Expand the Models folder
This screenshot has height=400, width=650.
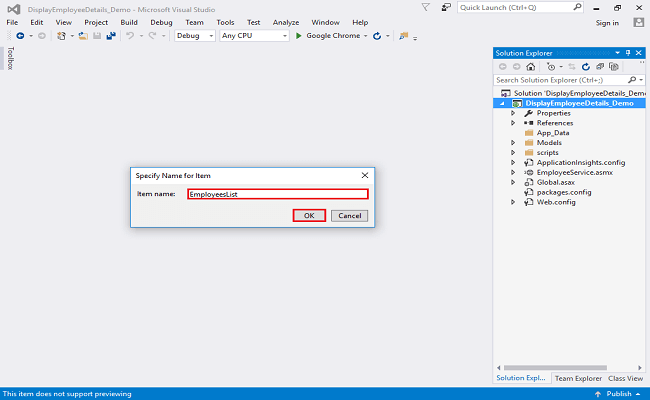(x=513, y=143)
